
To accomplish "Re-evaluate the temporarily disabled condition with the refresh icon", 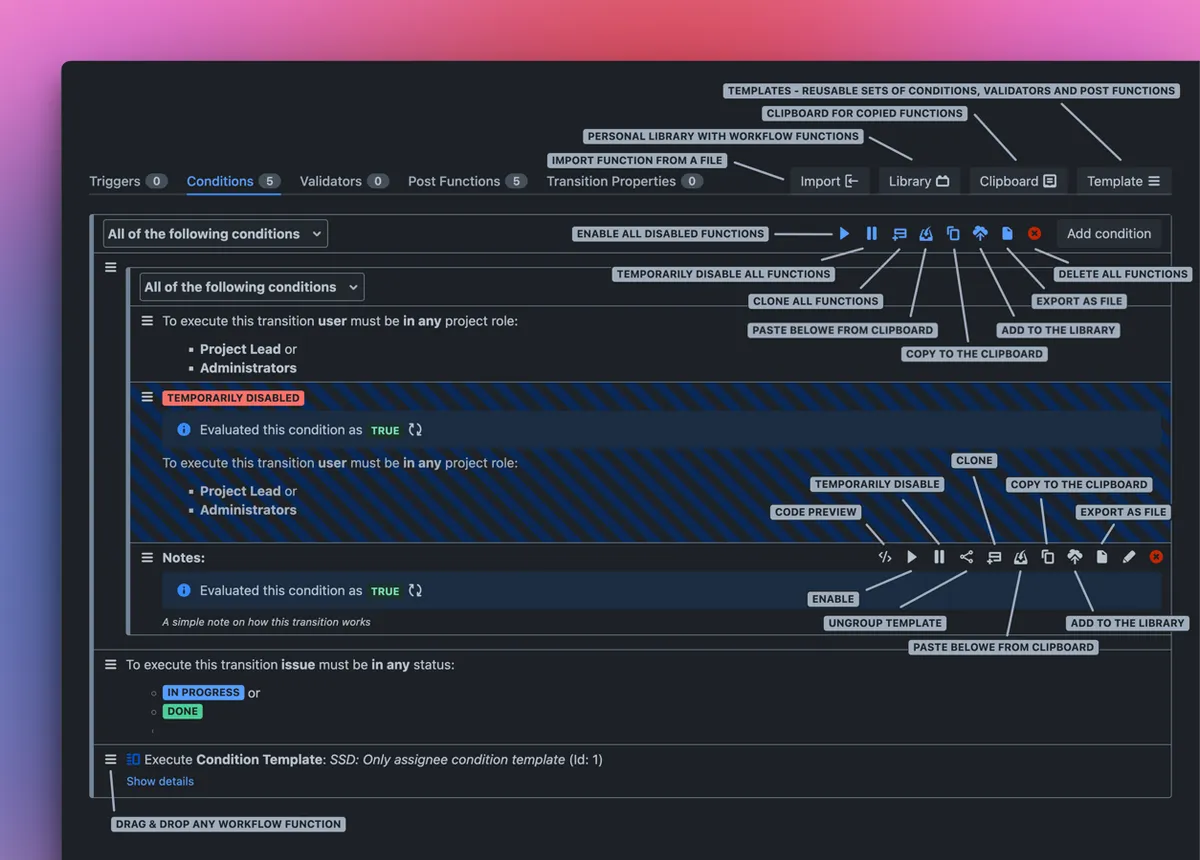I will [415, 430].
